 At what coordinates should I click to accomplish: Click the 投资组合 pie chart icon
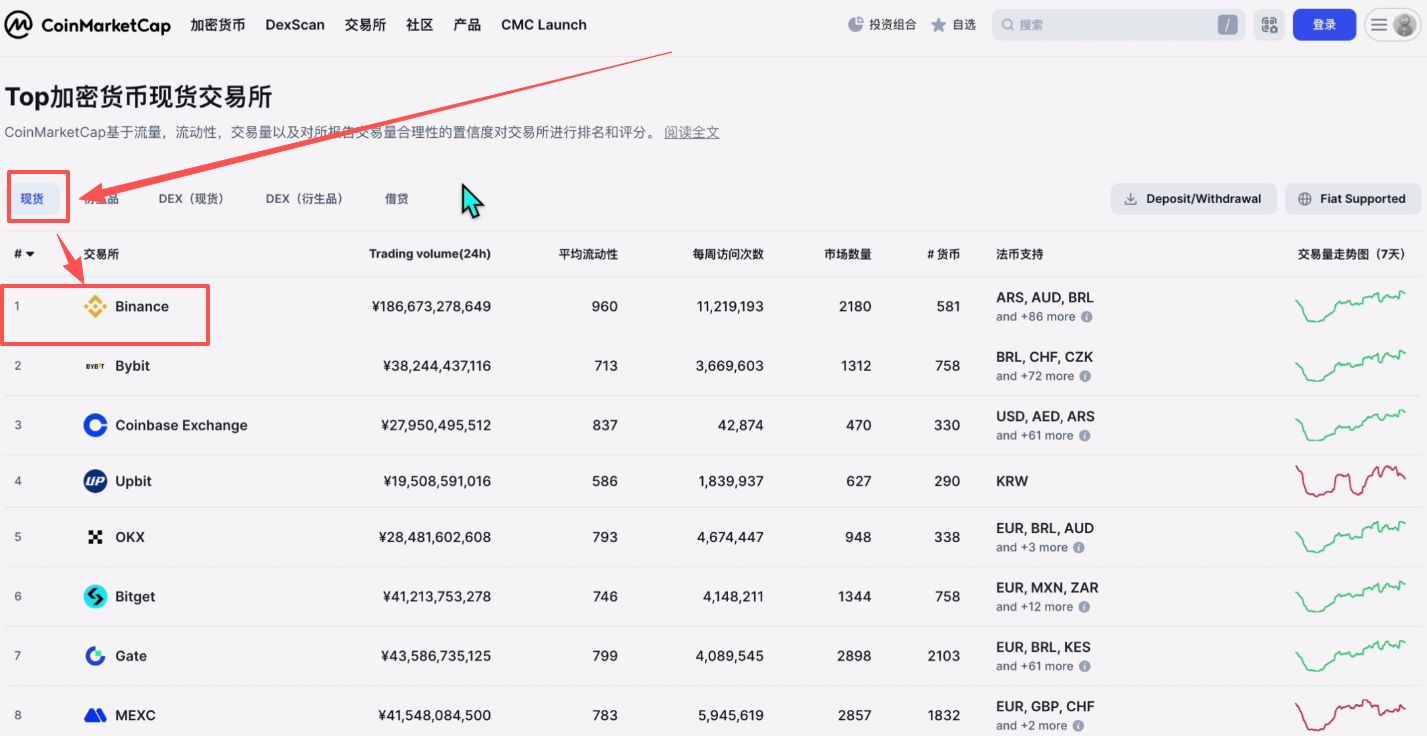[x=857, y=24]
